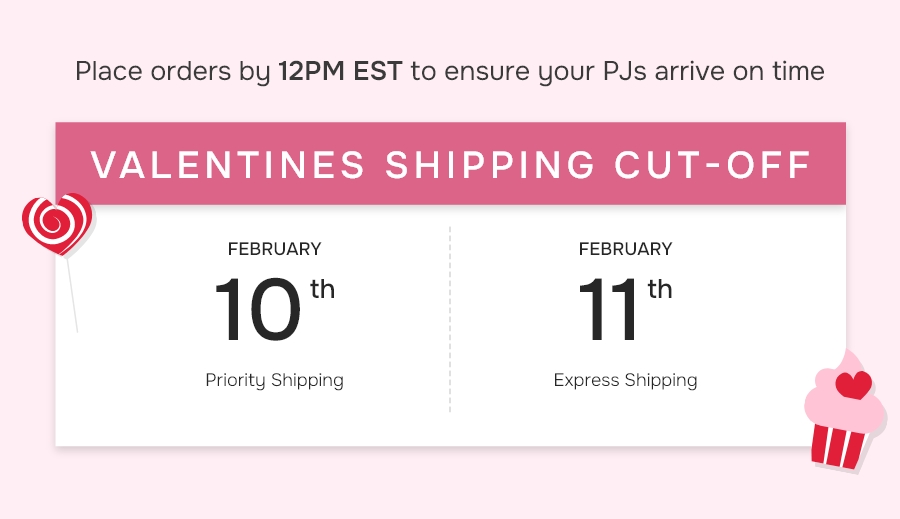Click the bold 12PM EST text
Screen dimensions: 900x519
340,71
